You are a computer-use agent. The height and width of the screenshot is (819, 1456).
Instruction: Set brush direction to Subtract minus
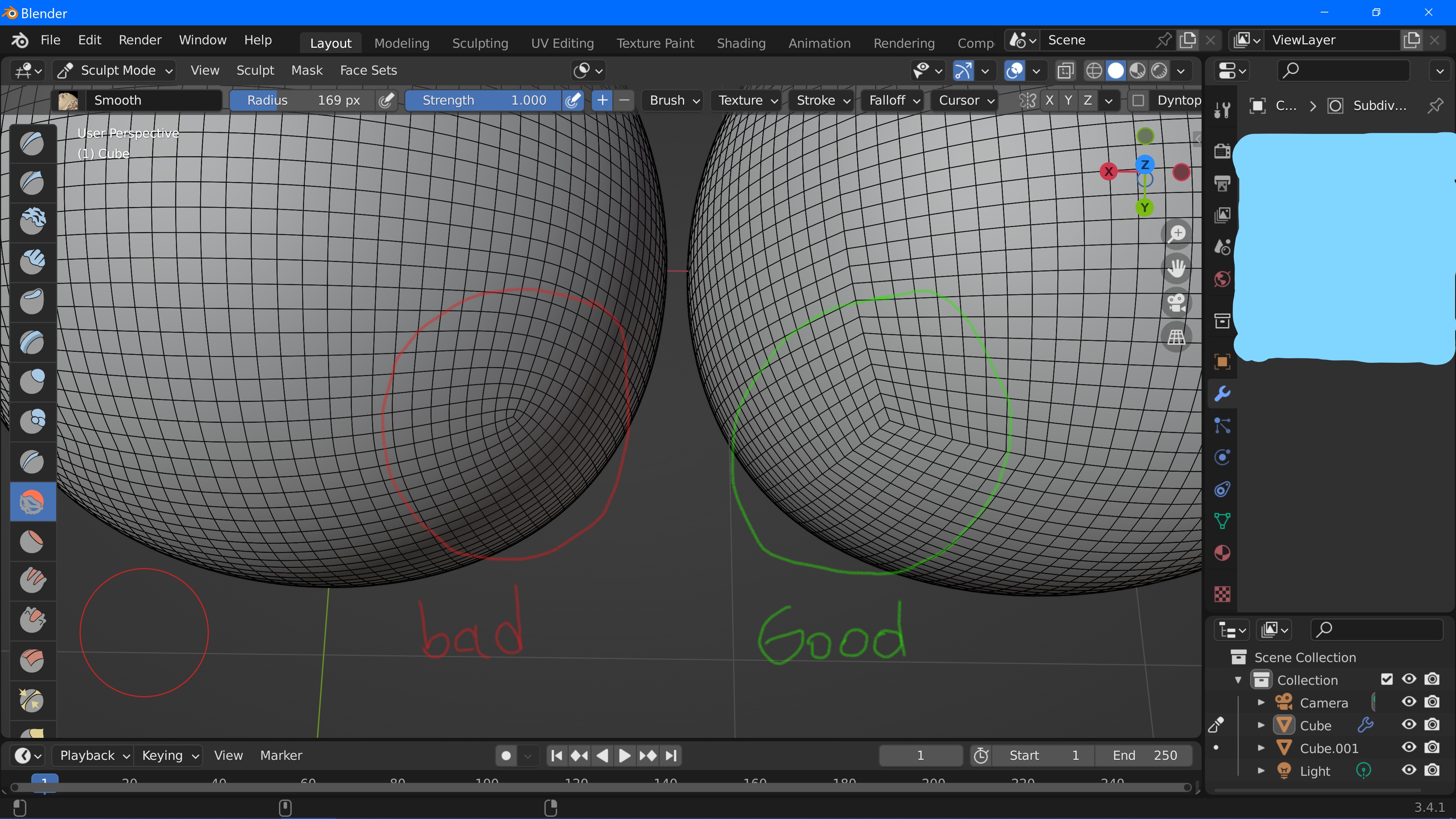click(x=624, y=100)
